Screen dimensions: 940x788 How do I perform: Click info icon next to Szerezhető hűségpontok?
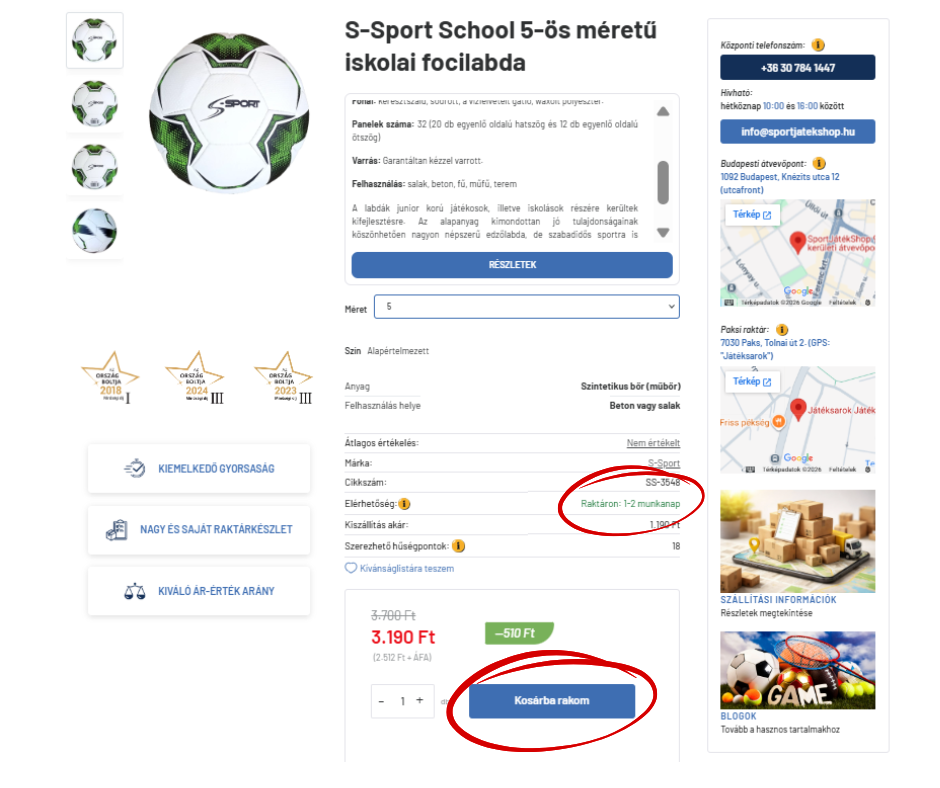click(459, 546)
